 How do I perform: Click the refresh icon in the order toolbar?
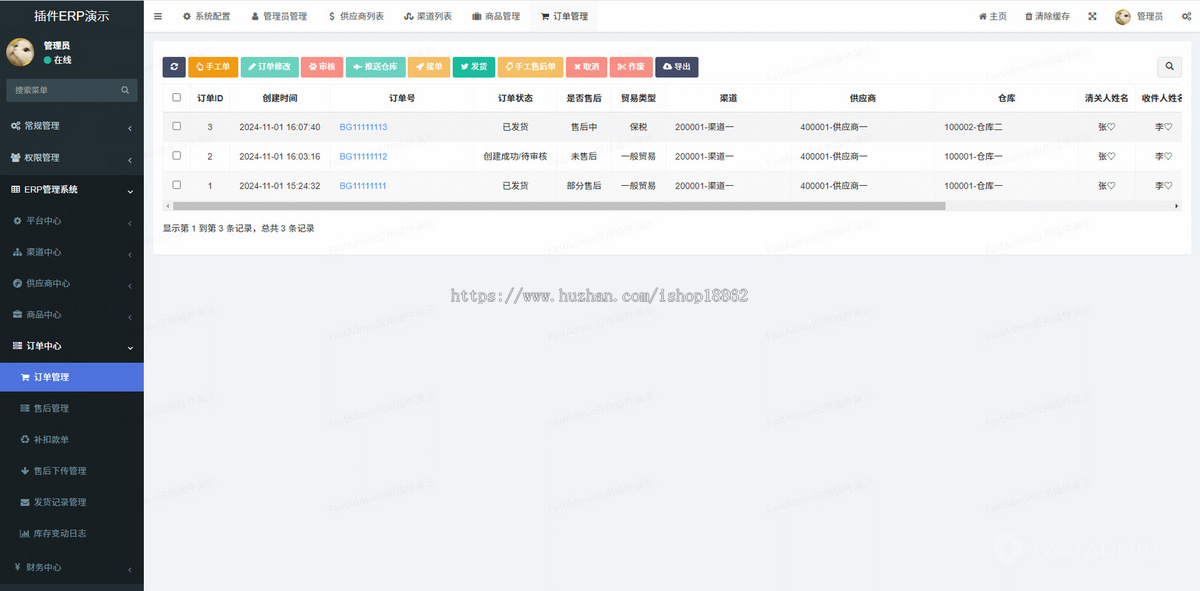(174, 66)
